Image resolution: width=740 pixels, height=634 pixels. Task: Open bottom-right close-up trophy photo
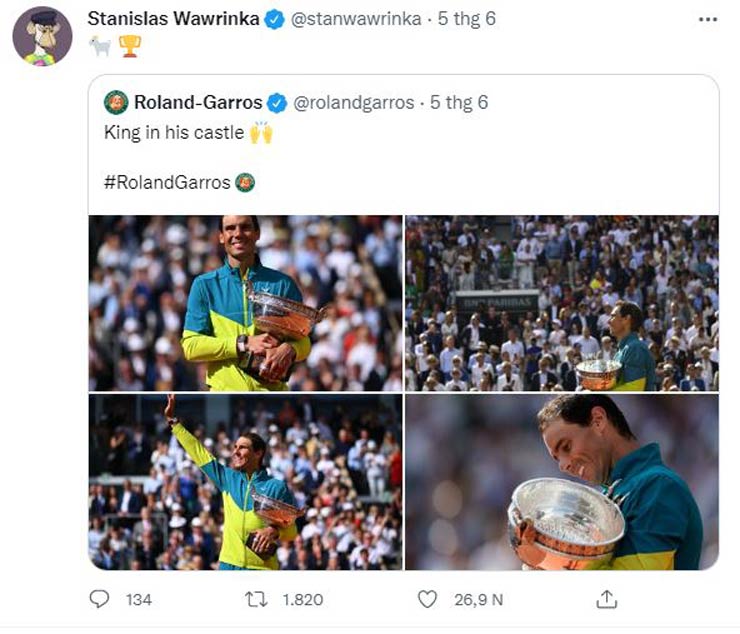562,482
